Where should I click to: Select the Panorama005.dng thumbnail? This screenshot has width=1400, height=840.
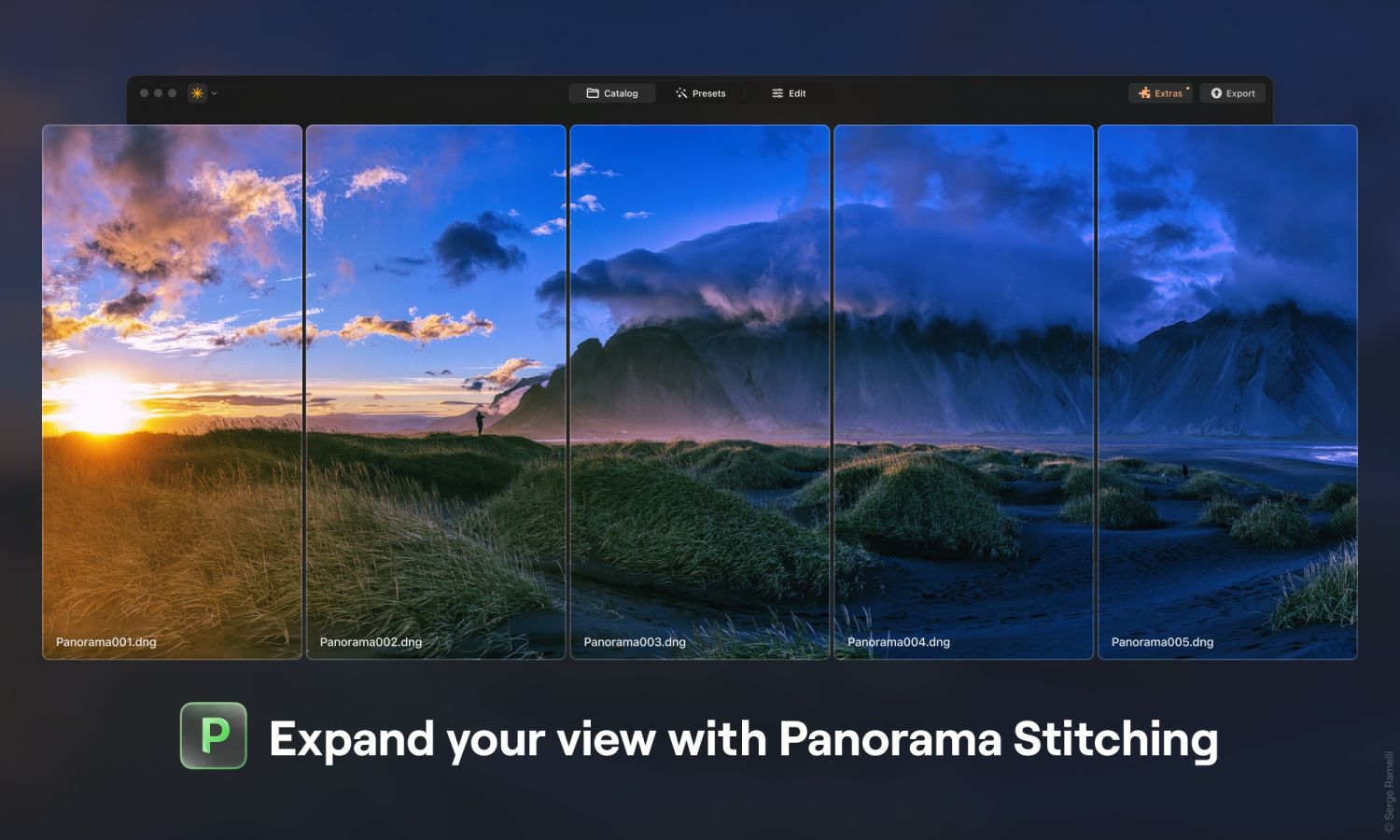1227,392
